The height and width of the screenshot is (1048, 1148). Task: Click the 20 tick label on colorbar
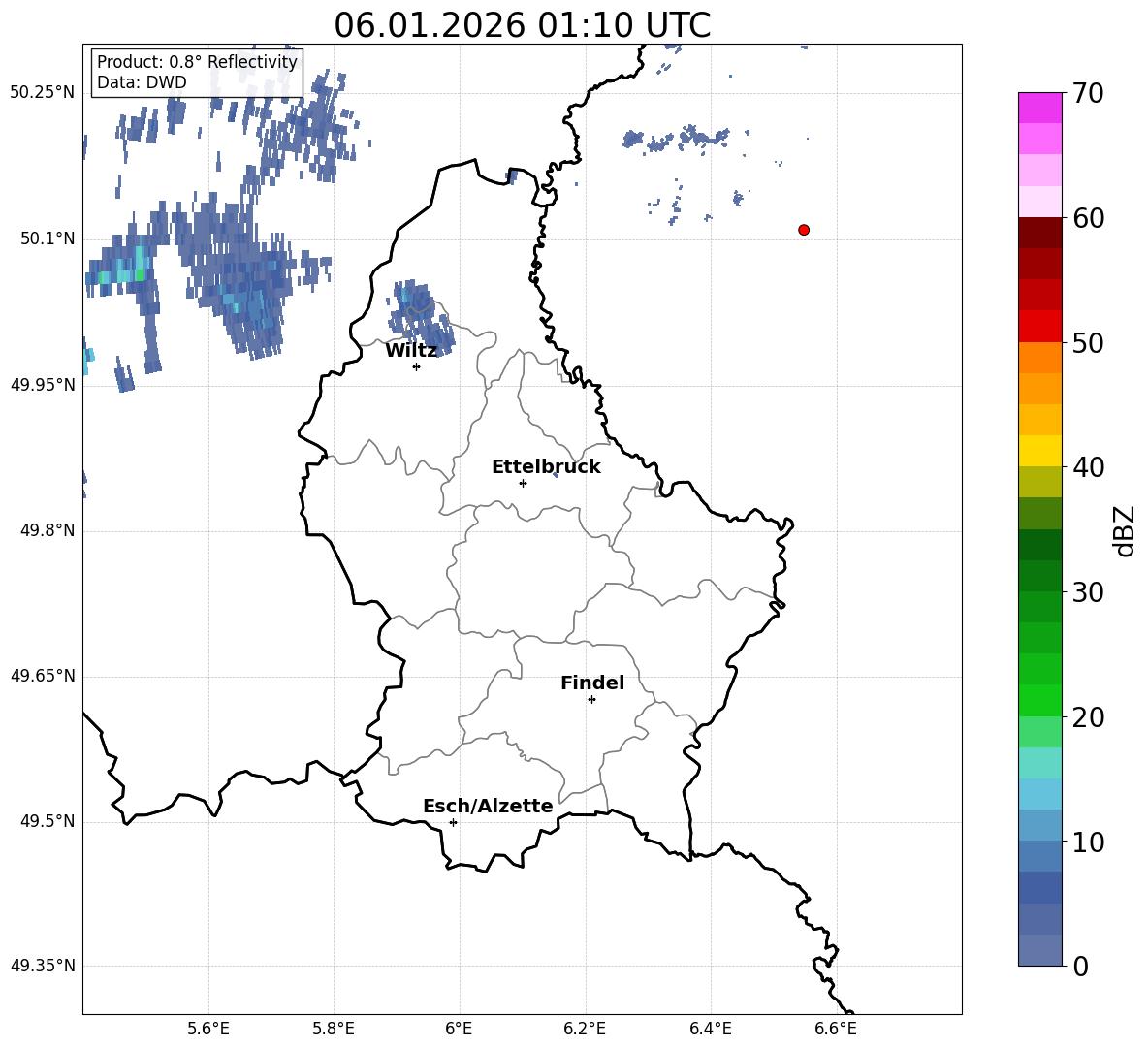click(1088, 717)
